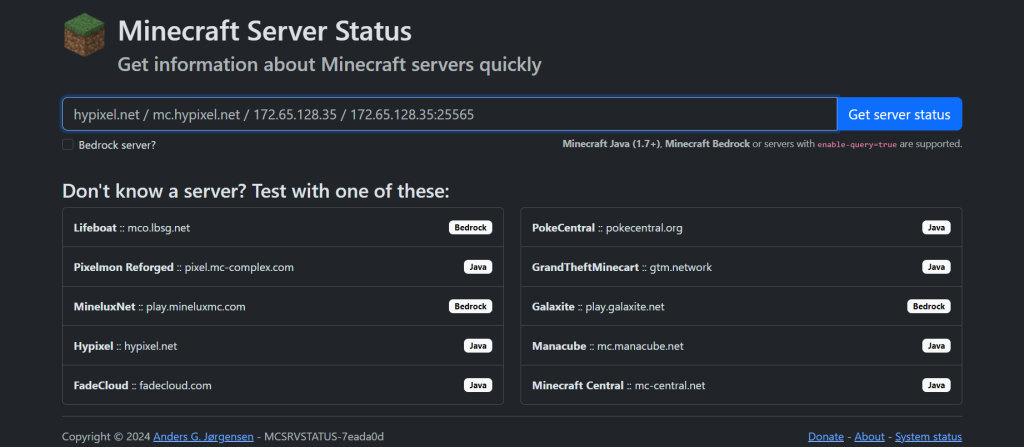Click the Java badge on Minecraft Central row

click(936, 385)
